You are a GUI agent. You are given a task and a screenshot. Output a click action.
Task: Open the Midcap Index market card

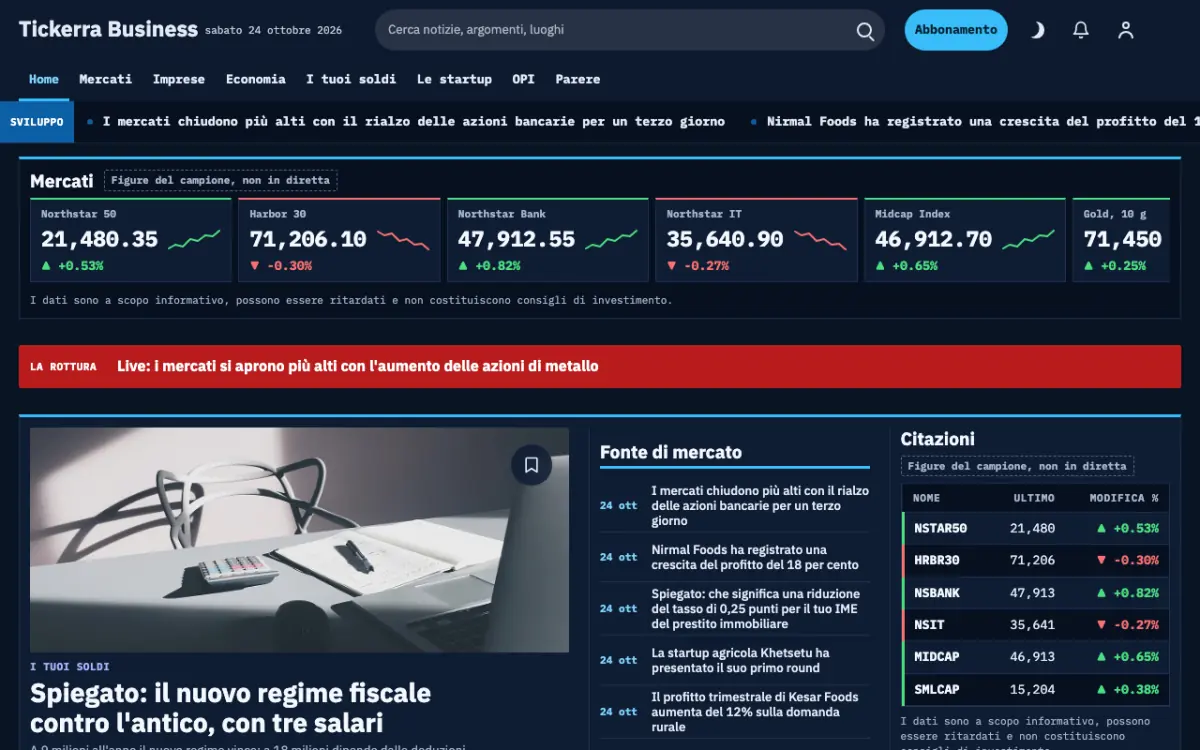pos(965,240)
